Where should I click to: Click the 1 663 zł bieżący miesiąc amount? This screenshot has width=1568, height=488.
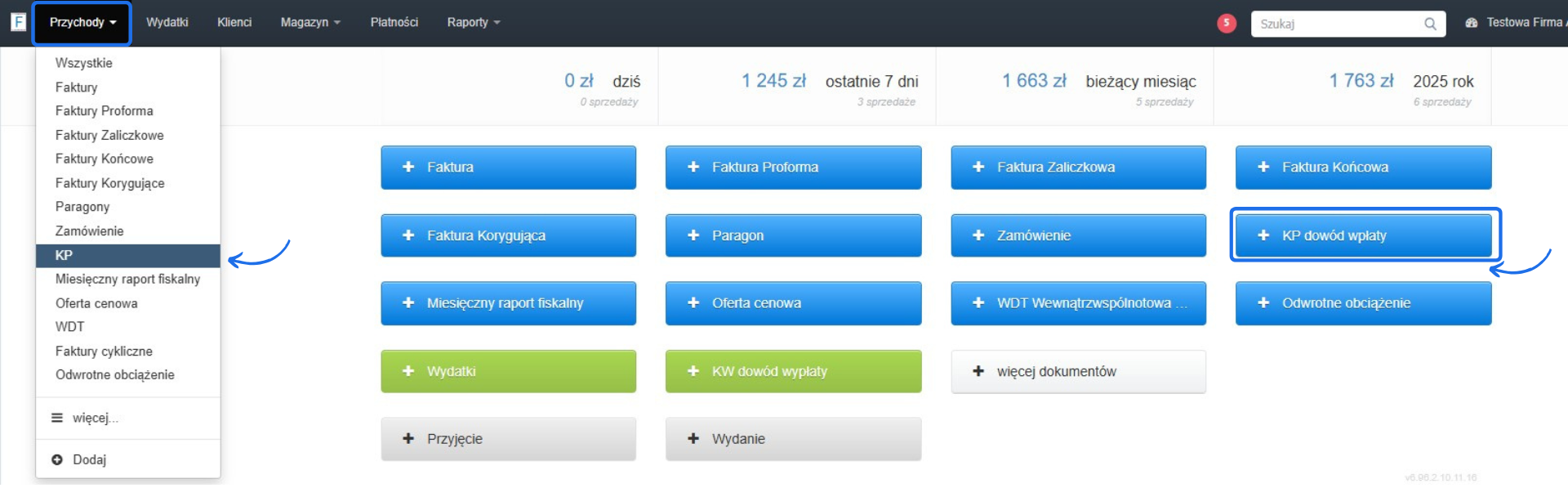(x=1034, y=81)
